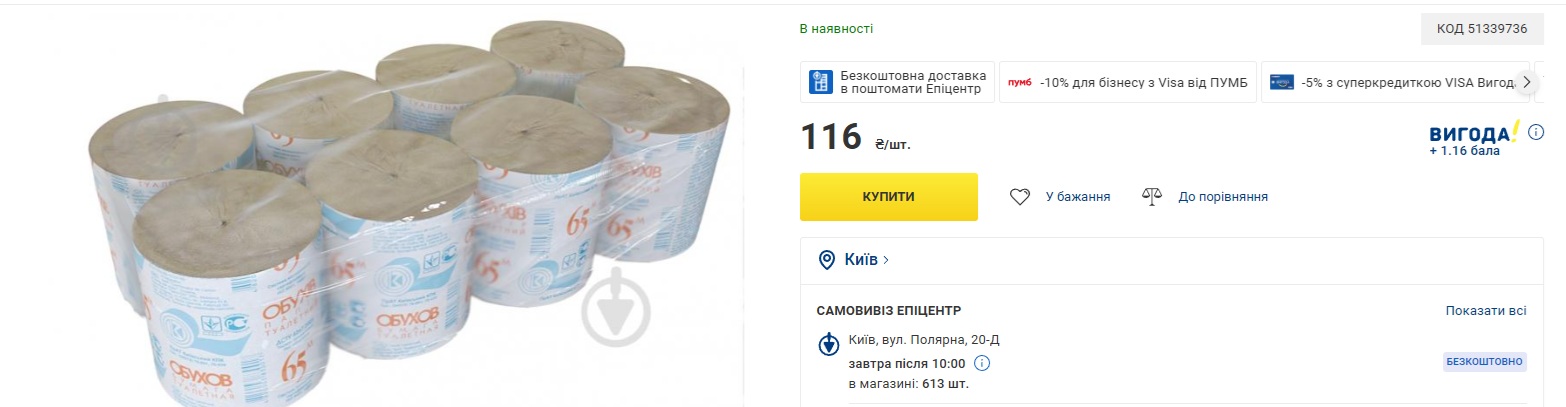Click the Epicentr parcel locker delivery icon
Viewport: 1566px width, 407px height.
point(821,82)
